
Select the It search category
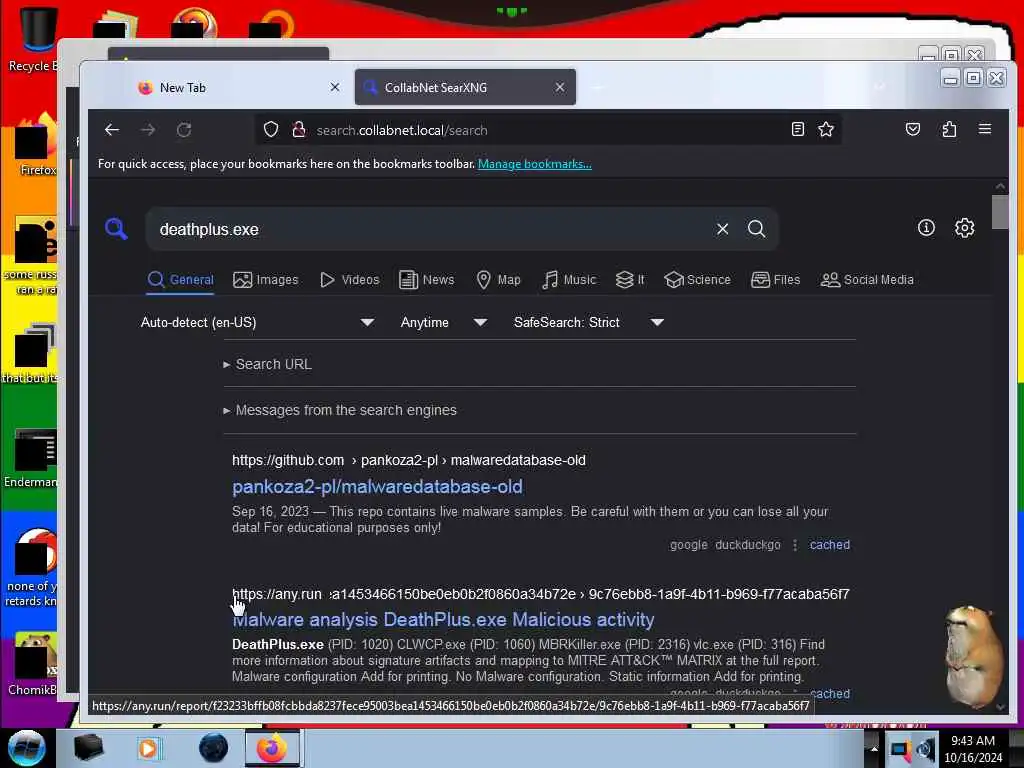[630, 280]
